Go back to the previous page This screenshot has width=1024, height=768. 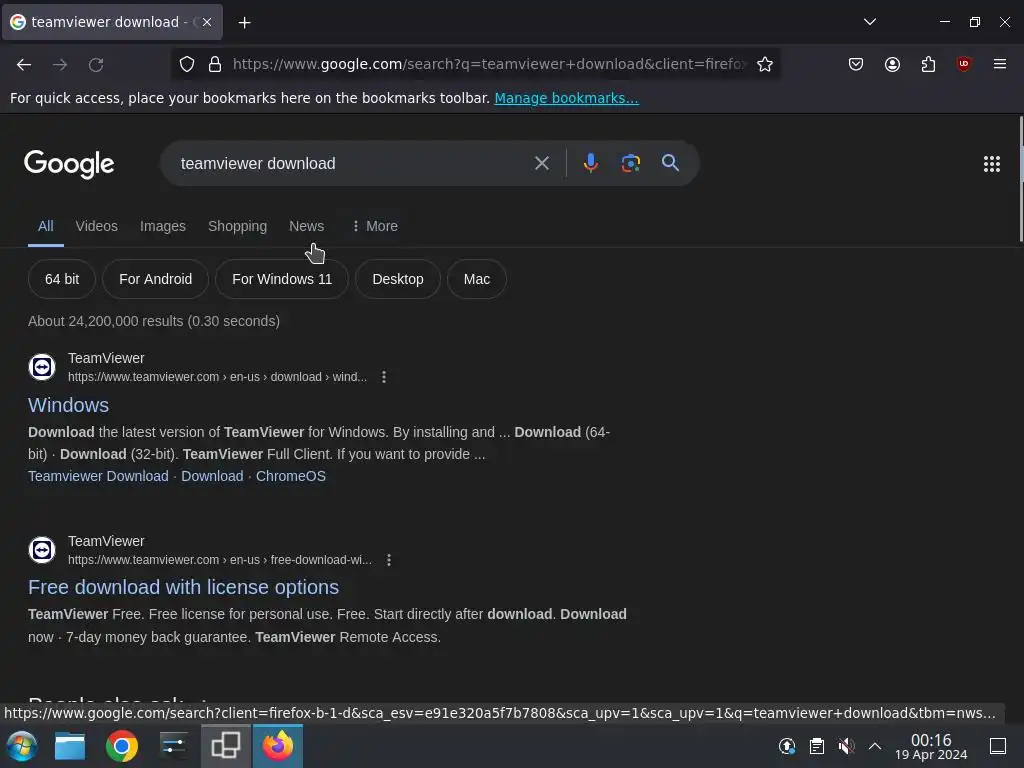(24, 64)
